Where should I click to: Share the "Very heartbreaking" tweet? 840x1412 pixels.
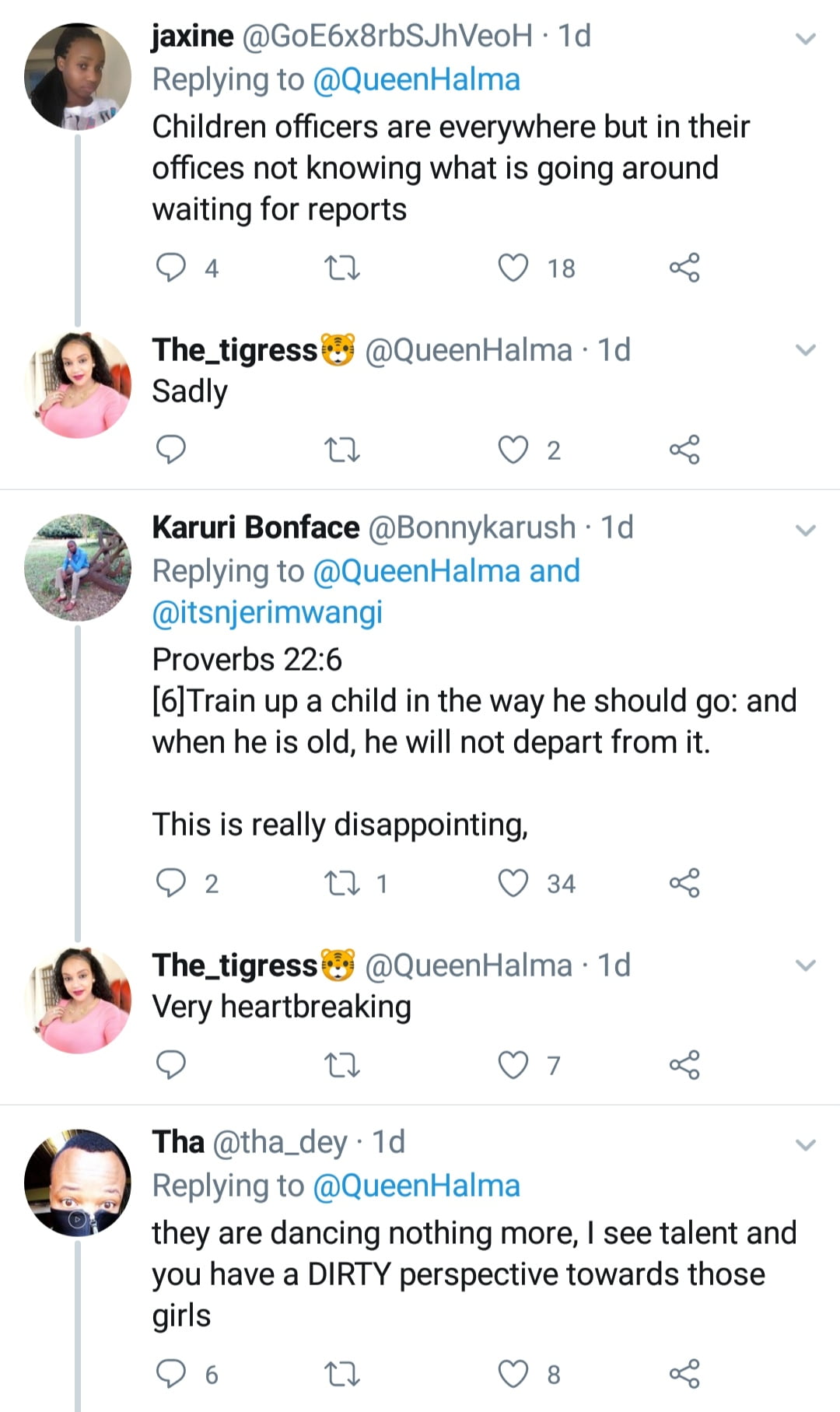684,1064
